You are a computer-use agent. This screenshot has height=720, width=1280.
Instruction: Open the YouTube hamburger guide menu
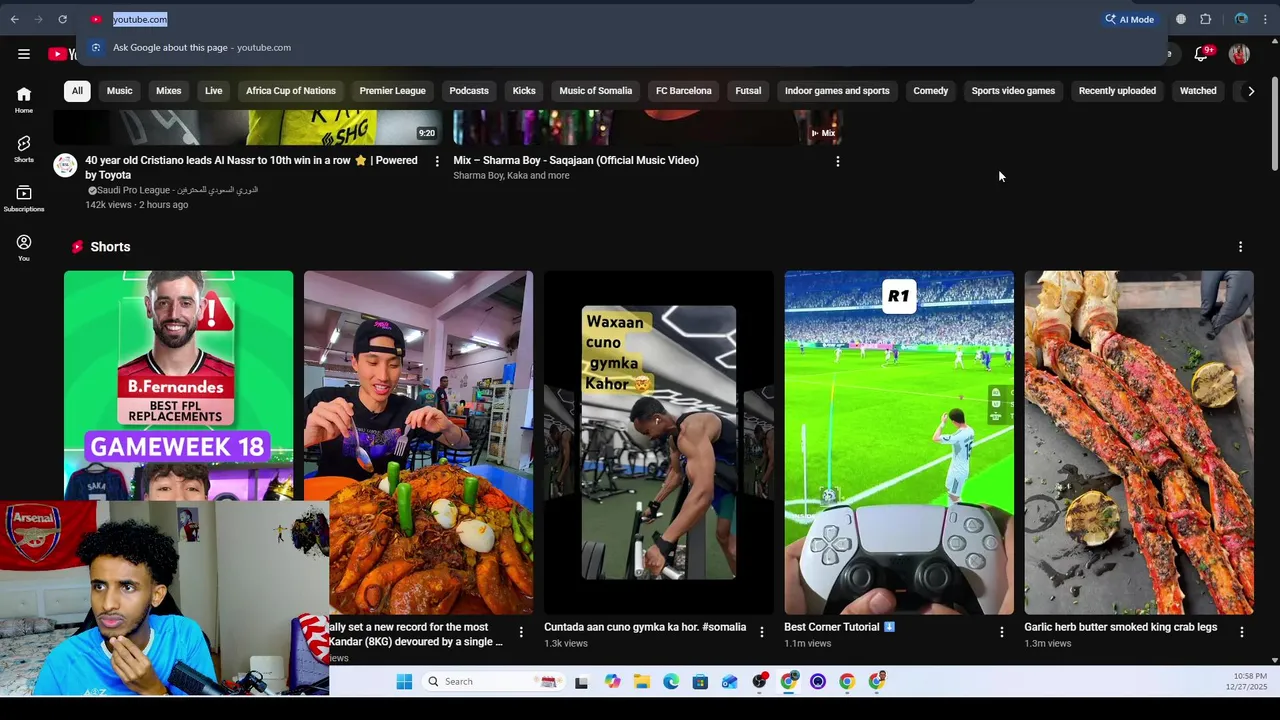[x=24, y=54]
